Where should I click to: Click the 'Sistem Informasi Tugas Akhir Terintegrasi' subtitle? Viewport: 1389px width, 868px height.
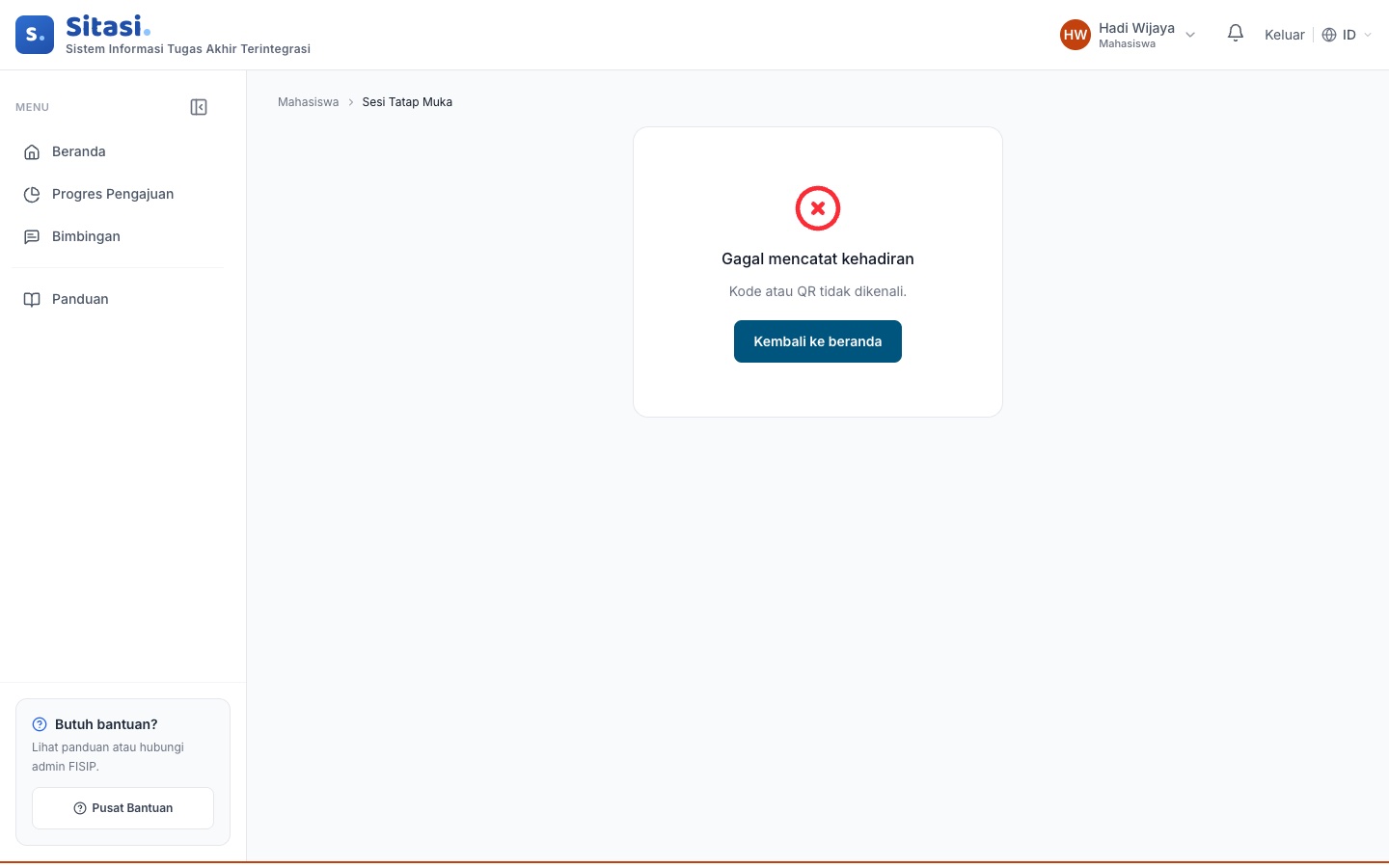(x=188, y=49)
